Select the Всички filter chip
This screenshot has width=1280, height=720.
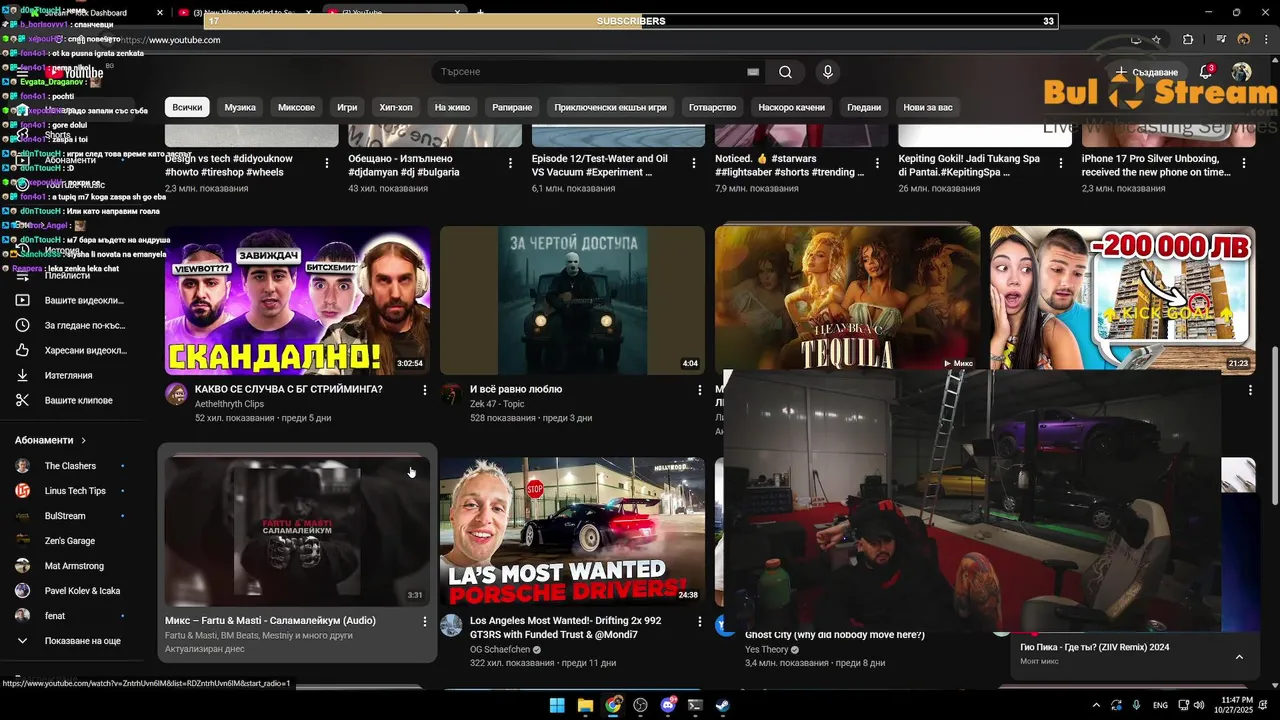coord(187,107)
